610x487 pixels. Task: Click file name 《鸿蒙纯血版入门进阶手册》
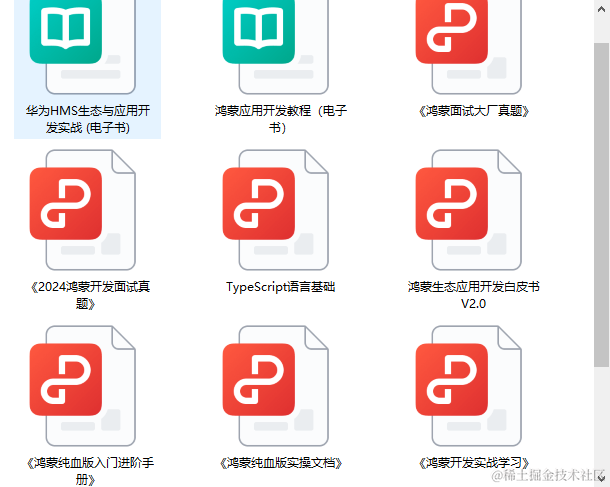click(x=88, y=471)
